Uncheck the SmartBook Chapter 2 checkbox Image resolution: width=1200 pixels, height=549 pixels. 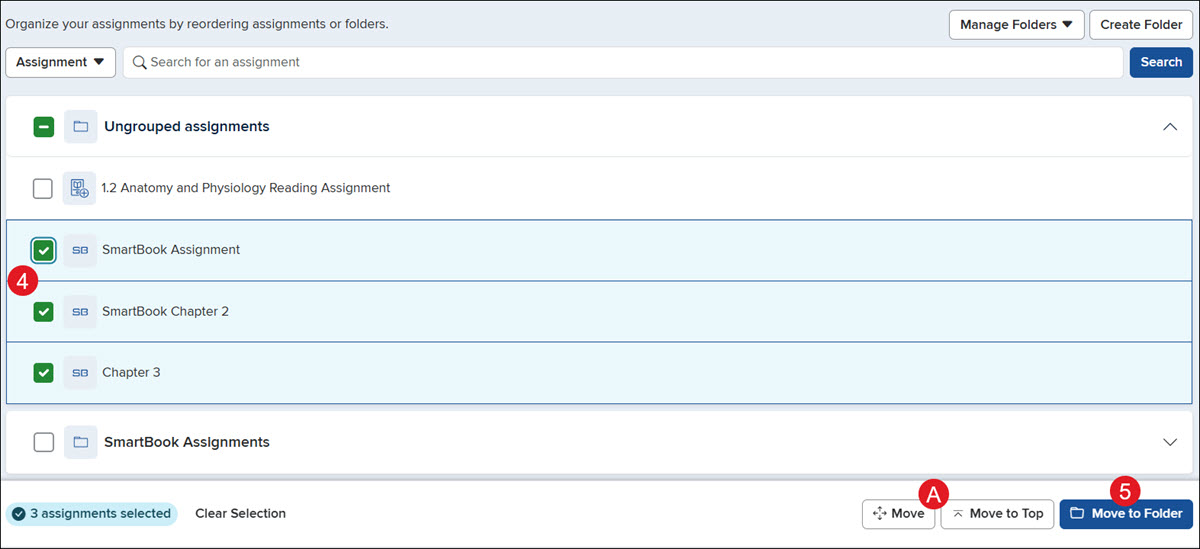(x=43, y=311)
